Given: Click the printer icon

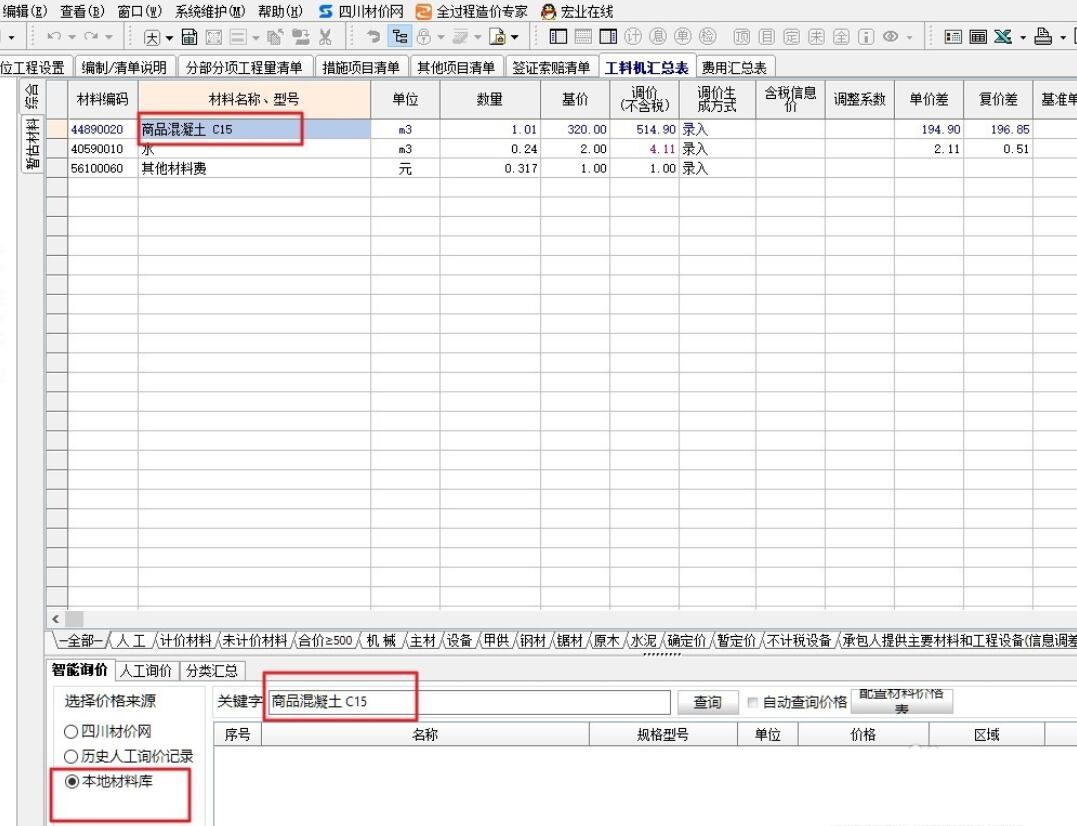Looking at the screenshot, I should point(1043,36).
